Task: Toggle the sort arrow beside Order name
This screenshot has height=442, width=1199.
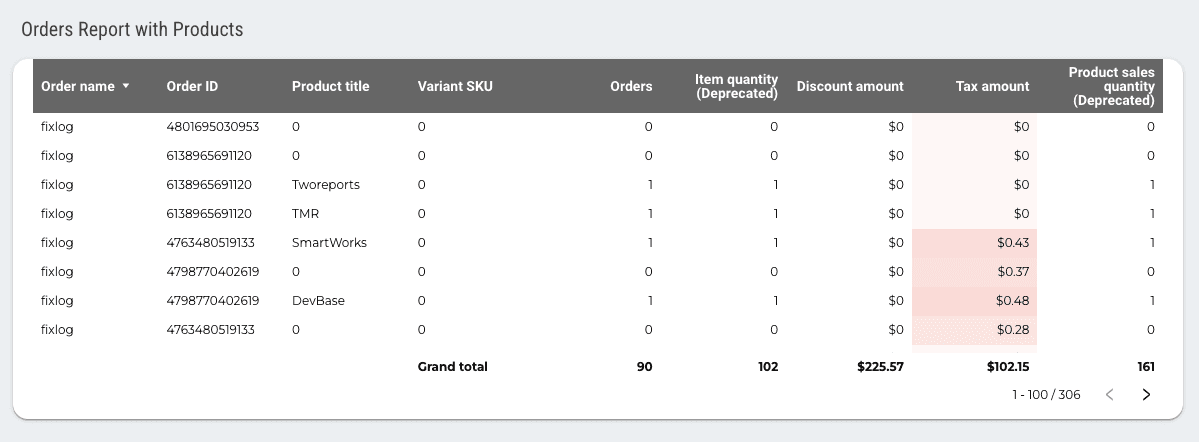Action: pyautogui.click(x=125, y=86)
